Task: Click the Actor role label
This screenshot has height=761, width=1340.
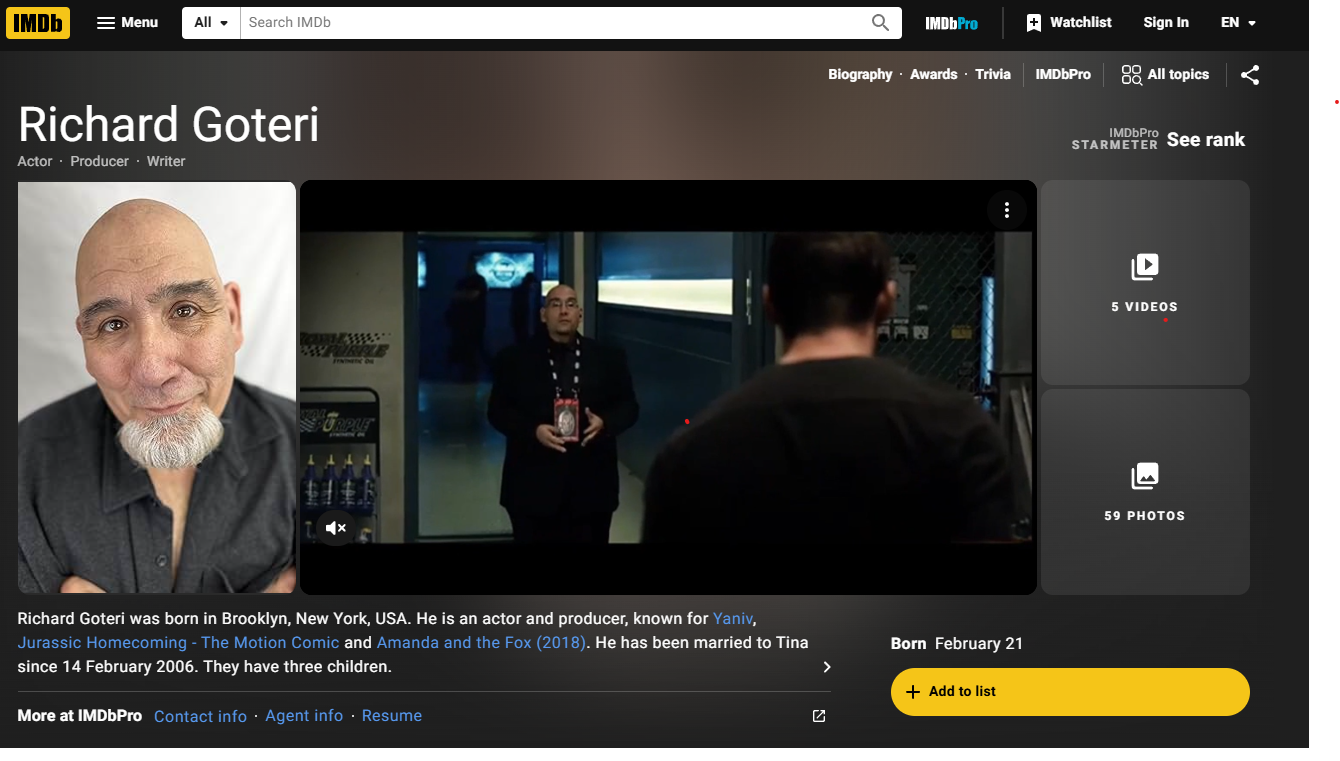Action: 35,161
